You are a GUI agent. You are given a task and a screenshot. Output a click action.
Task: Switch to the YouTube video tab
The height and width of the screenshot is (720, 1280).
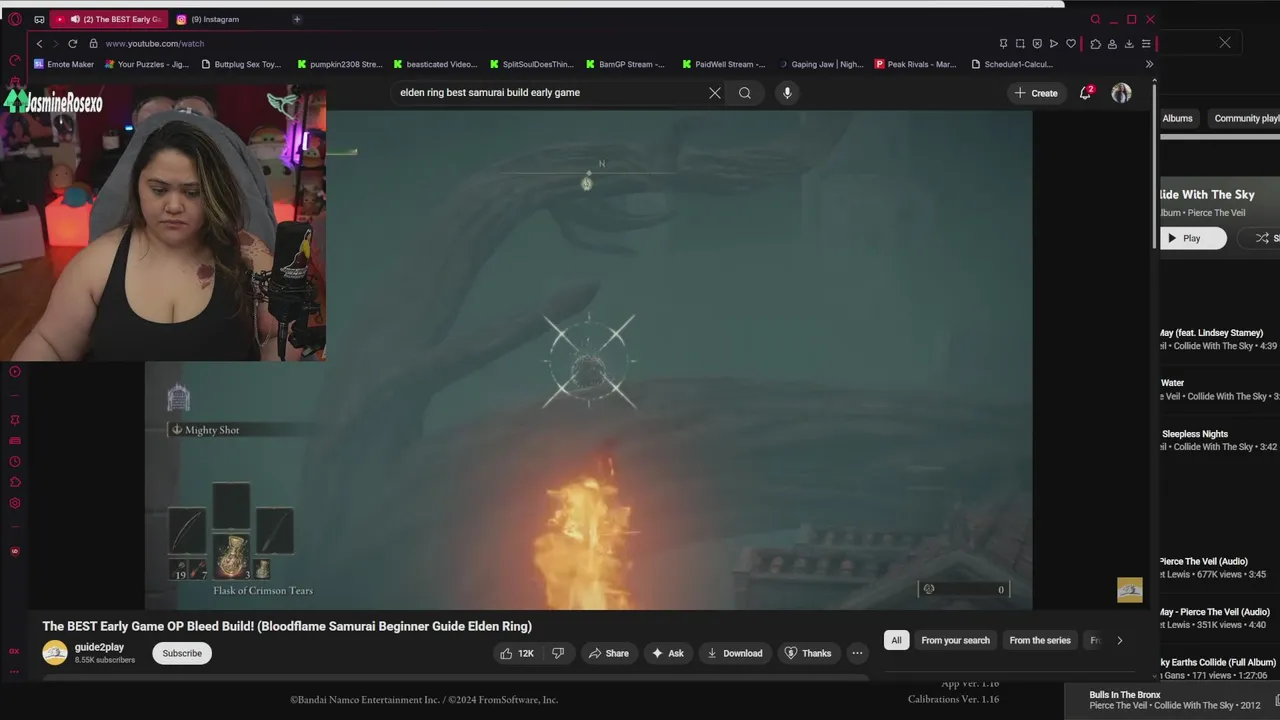(108, 19)
